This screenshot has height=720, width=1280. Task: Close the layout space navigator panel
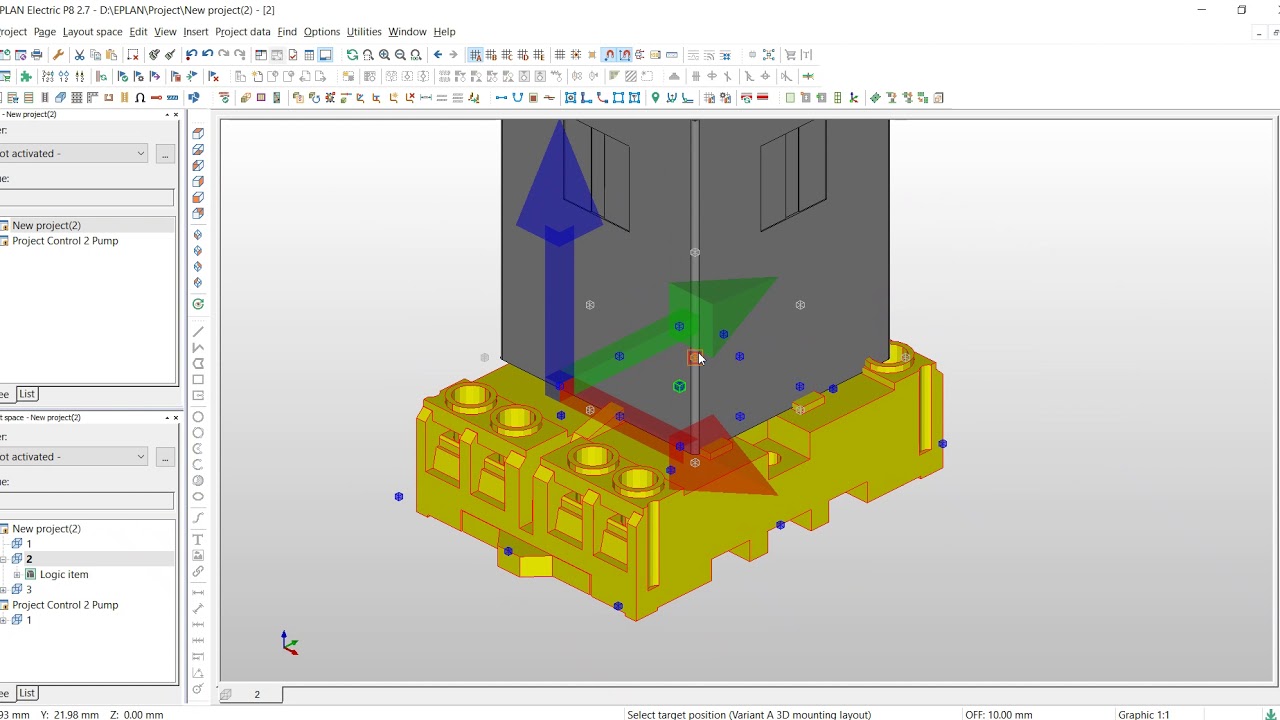(176, 417)
